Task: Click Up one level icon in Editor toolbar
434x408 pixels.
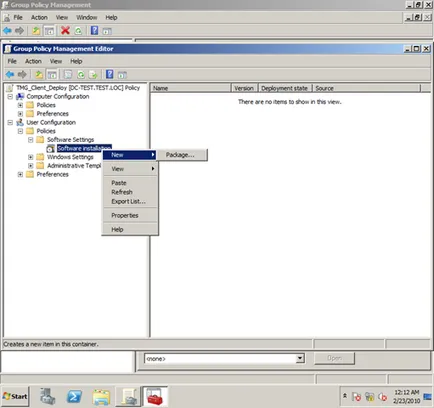Action: tap(39, 74)
